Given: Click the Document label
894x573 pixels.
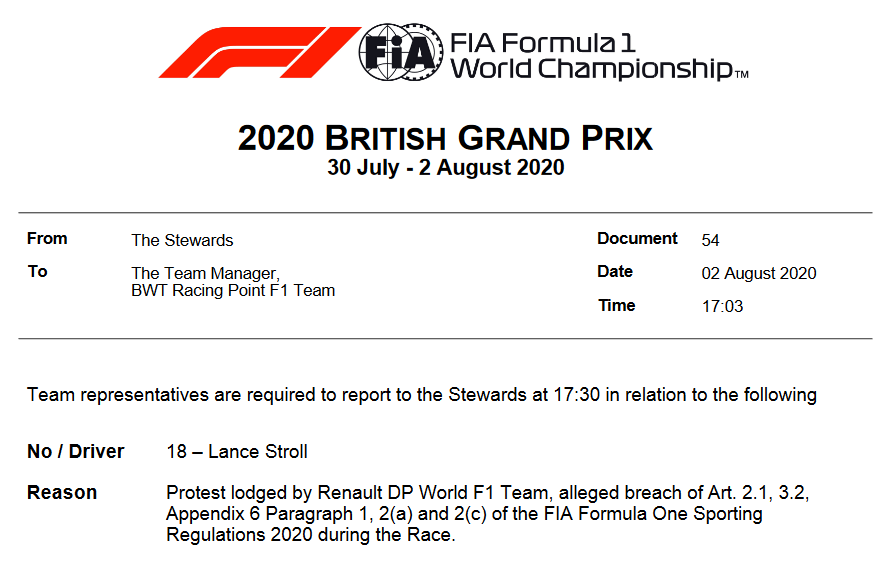Looking at the screenshot, I should [x=637, y=239].
